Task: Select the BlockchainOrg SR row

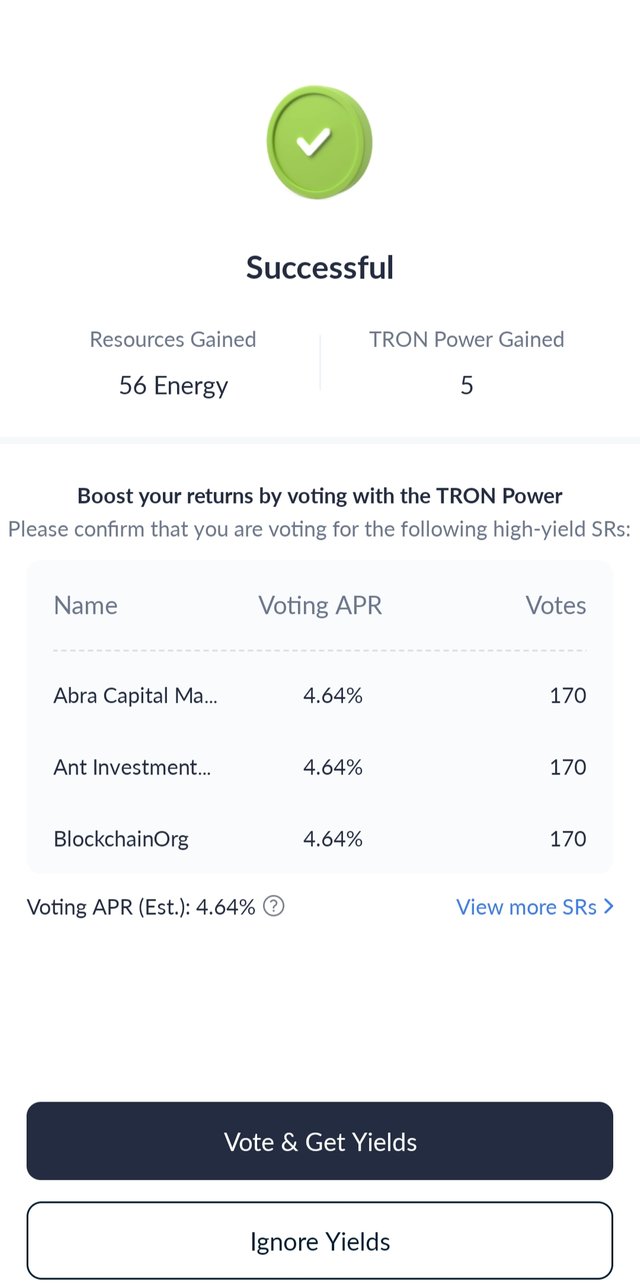Action: point(319,839)
